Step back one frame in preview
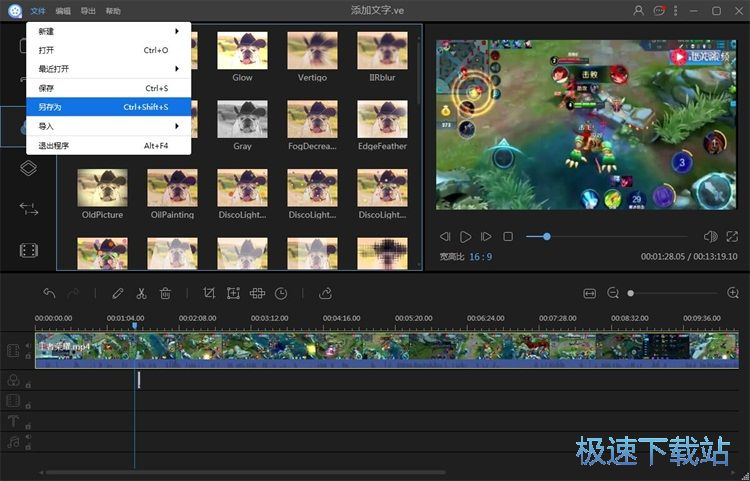This screenshot has height=481, width=750. (x=445, y=236)
